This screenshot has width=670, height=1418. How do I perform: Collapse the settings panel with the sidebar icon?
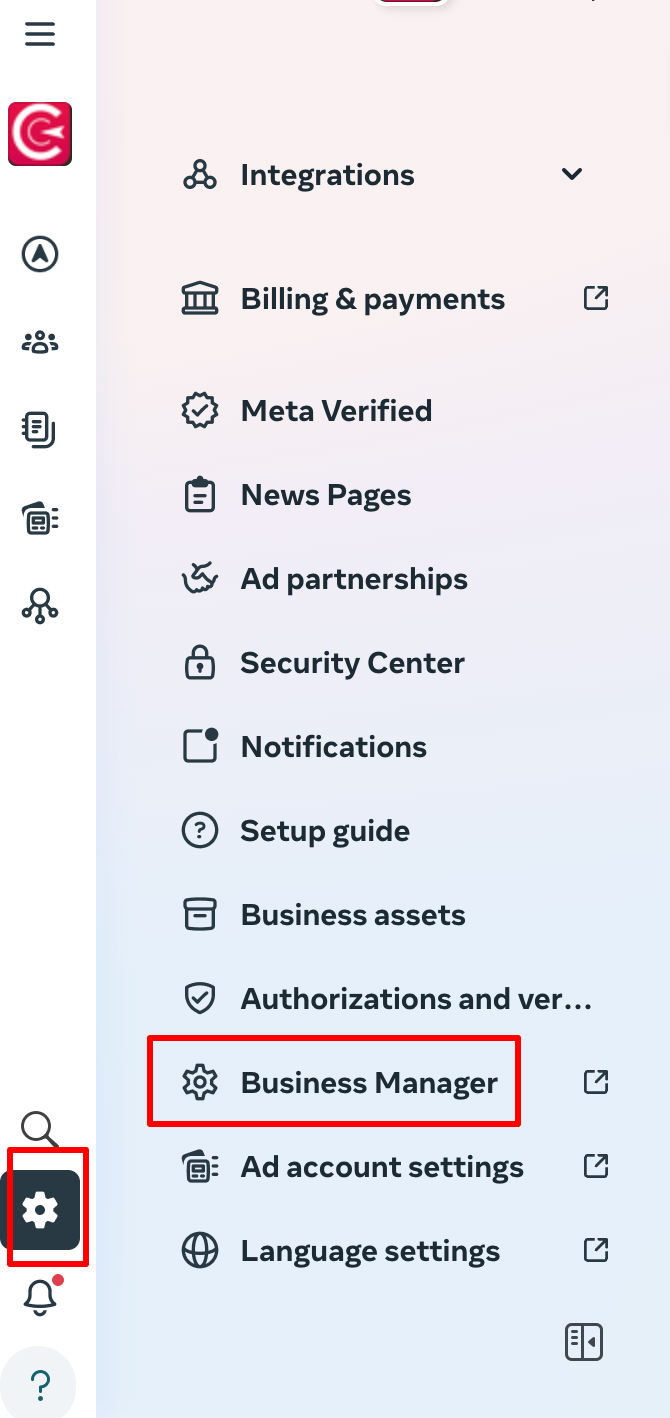584,1342
